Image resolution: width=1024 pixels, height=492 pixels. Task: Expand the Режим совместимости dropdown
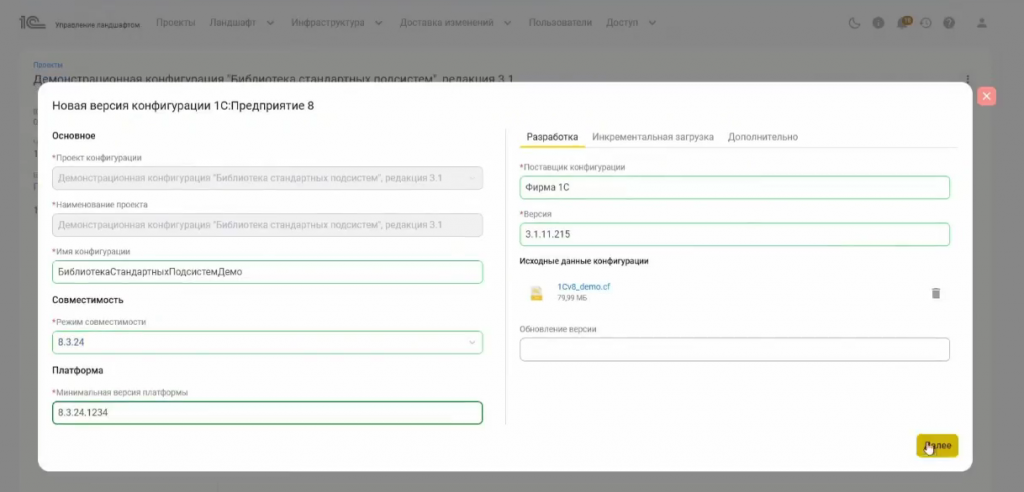pos(472,343)
